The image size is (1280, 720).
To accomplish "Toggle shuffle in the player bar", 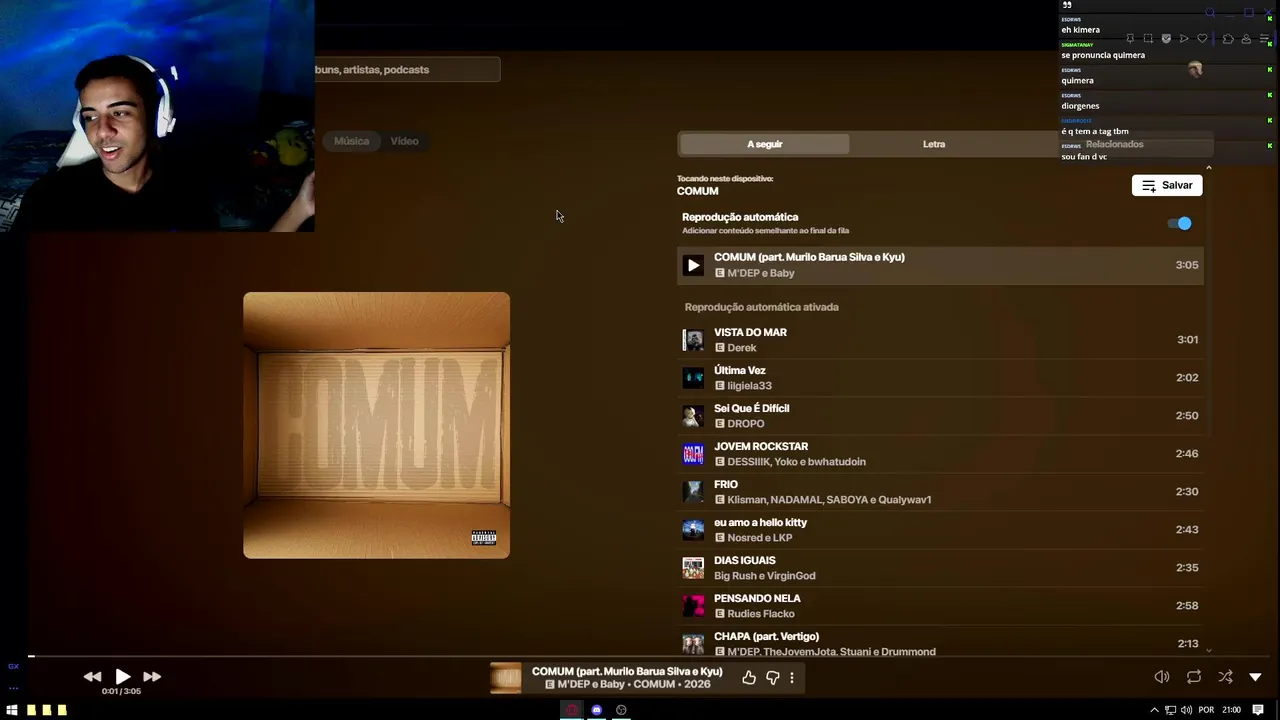I will (x=1226, y=677).
